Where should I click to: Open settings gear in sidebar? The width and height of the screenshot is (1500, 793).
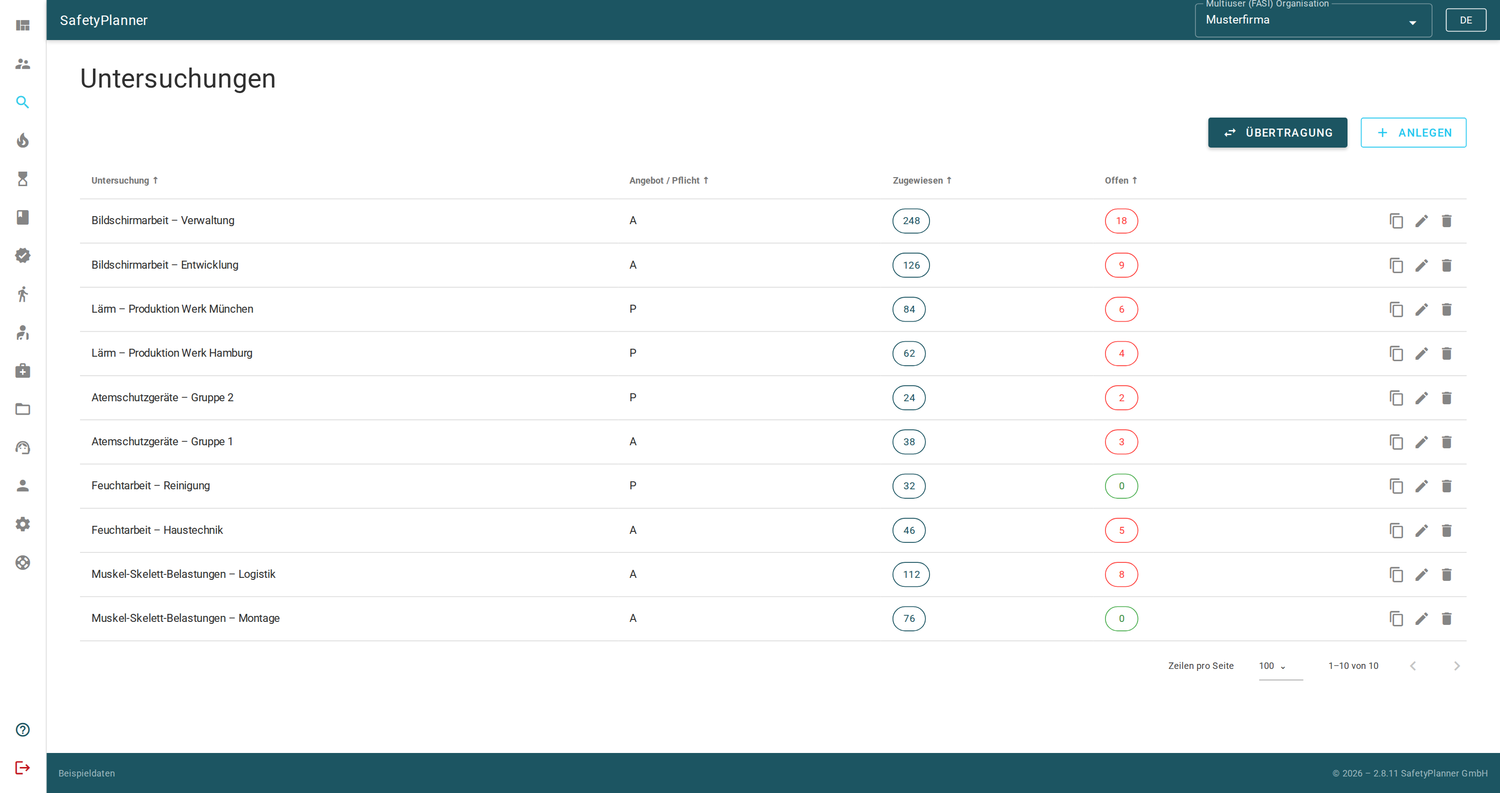(x=22, y=524)
